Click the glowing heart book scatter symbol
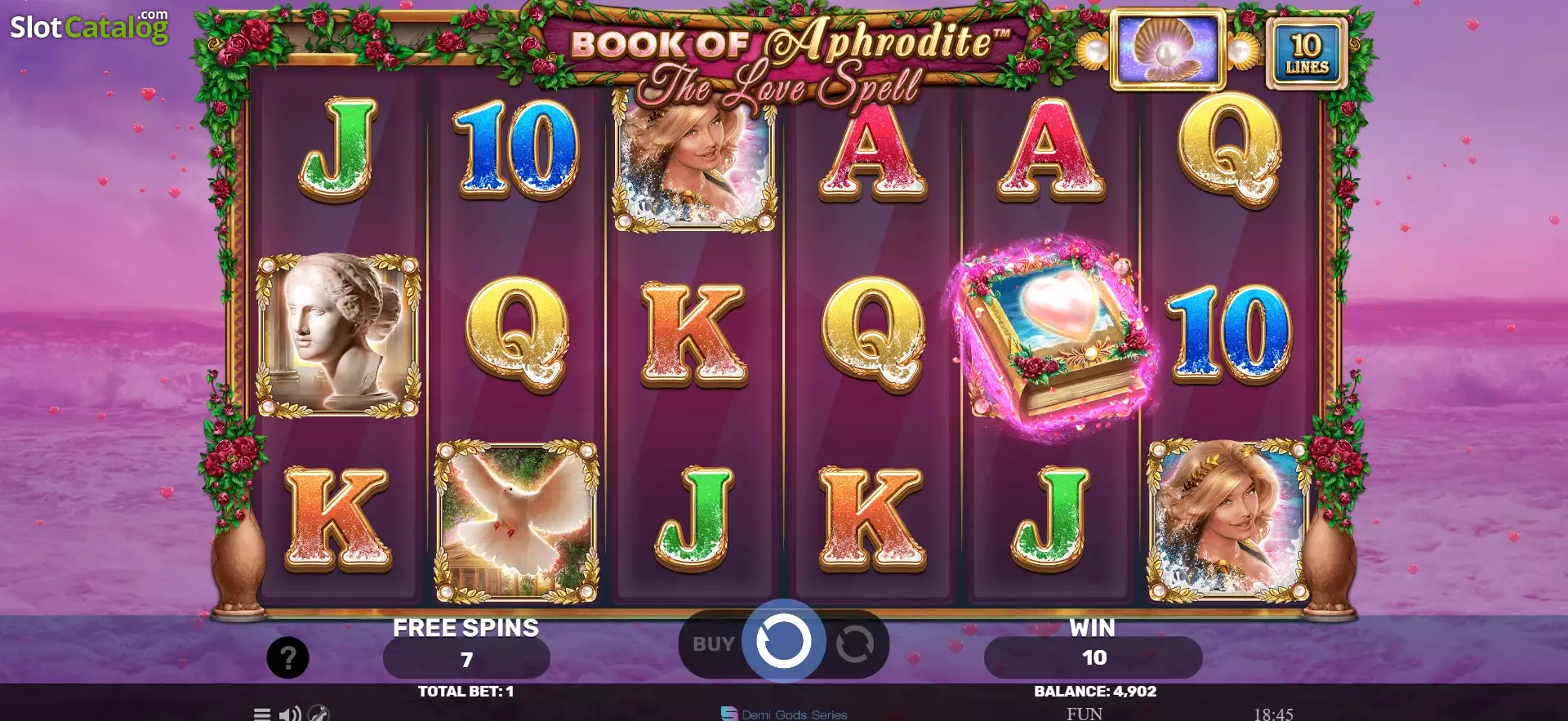The image size is (1568, 721). pos(1051,335)
